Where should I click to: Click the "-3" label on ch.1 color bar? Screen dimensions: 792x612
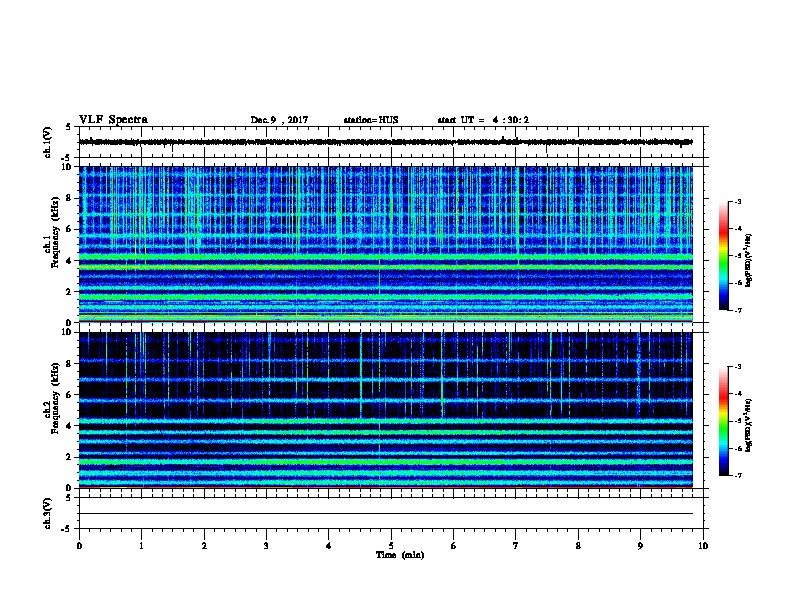pyautogui.click(x=737, y=201)
